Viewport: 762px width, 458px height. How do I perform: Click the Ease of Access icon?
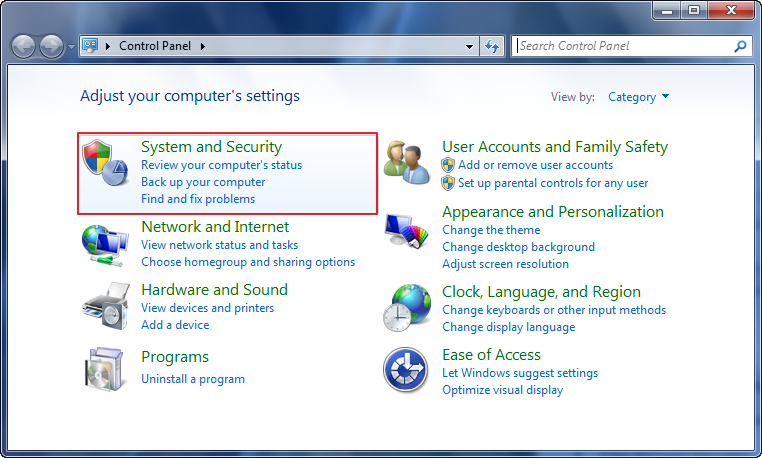[407, 370]
